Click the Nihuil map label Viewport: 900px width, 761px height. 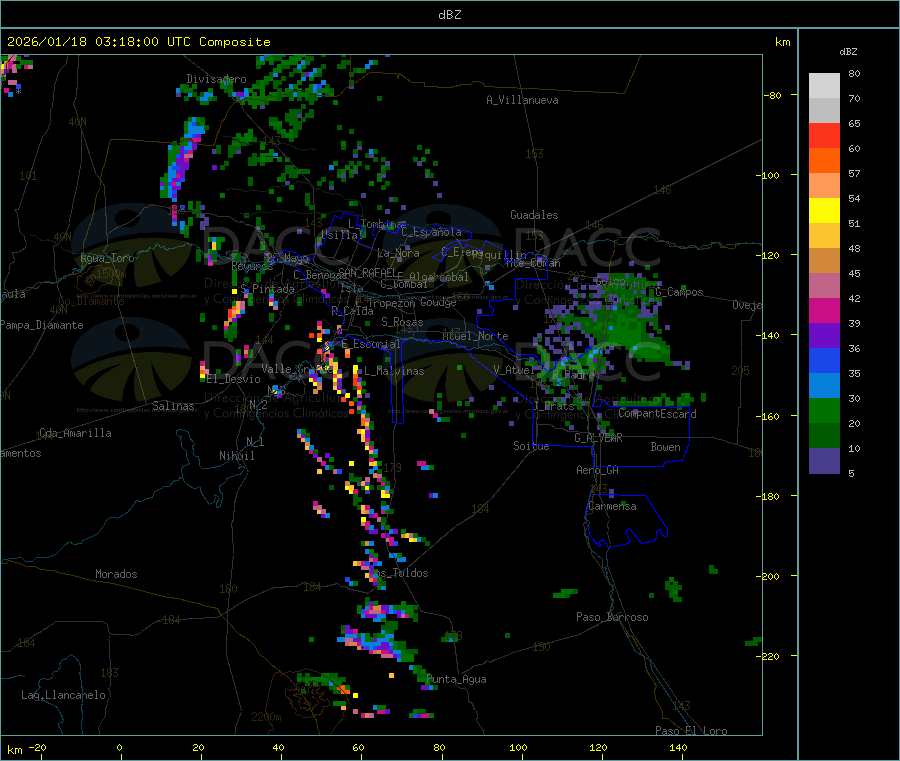(237, 456)
